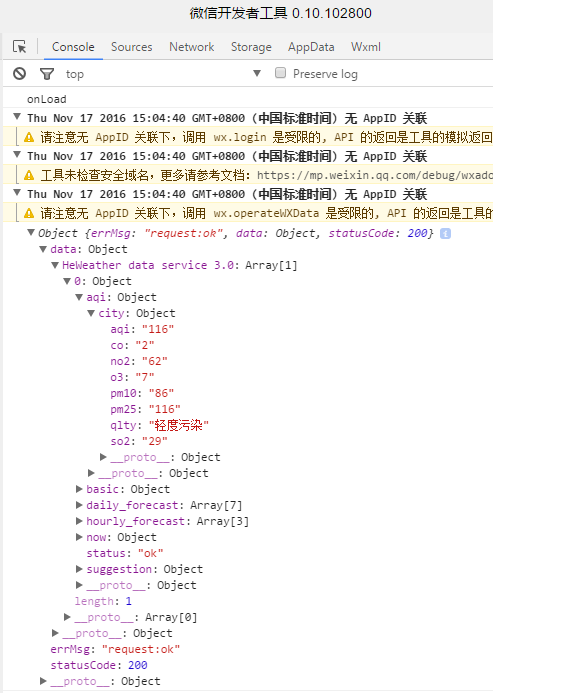574x693 pixels.
Task: Click warning icon on security domain message
Action: 29,175
